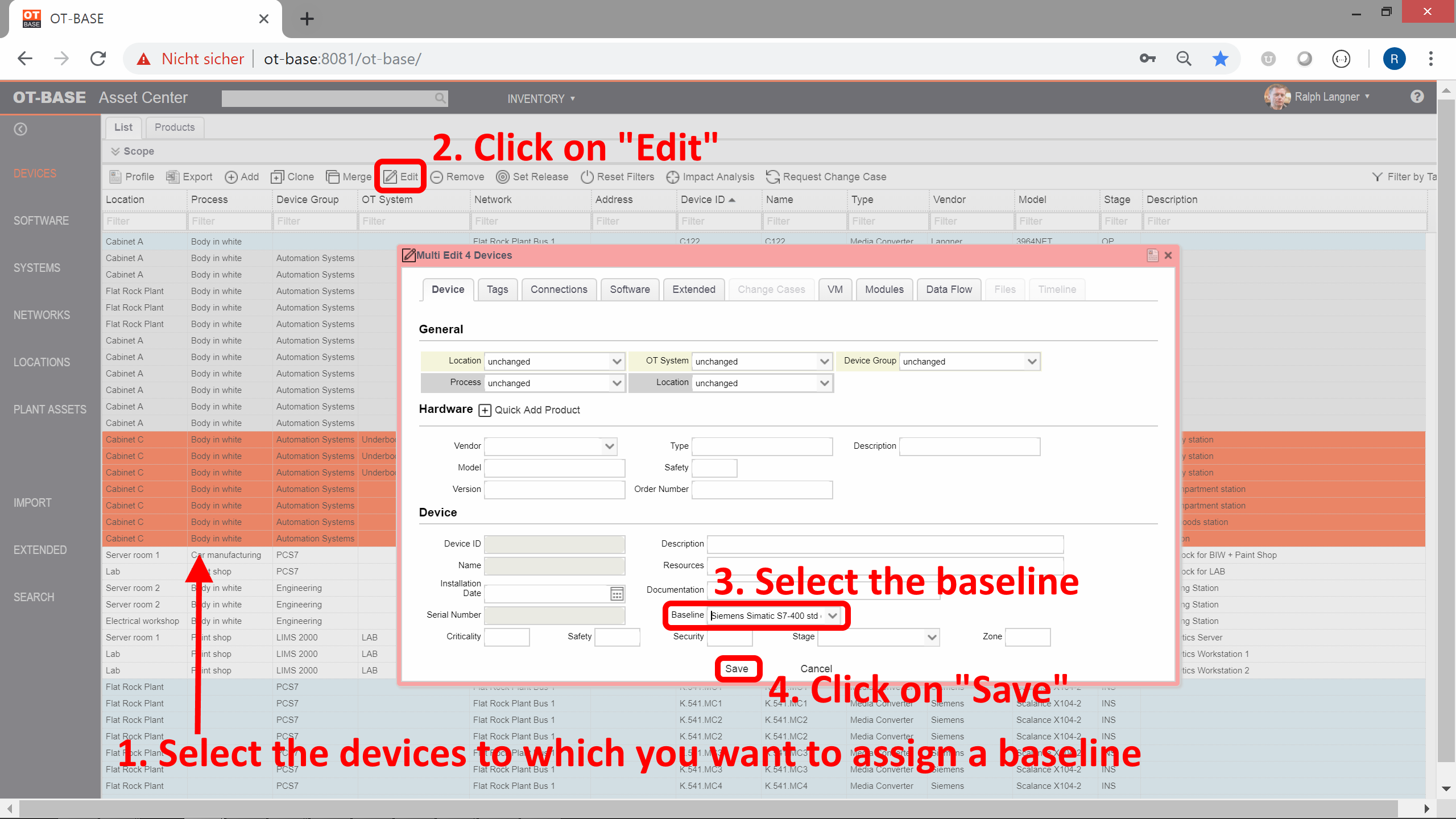Open the Products tab
The width and height of the screenshot is (1456, 819).
tap(175, 127)
